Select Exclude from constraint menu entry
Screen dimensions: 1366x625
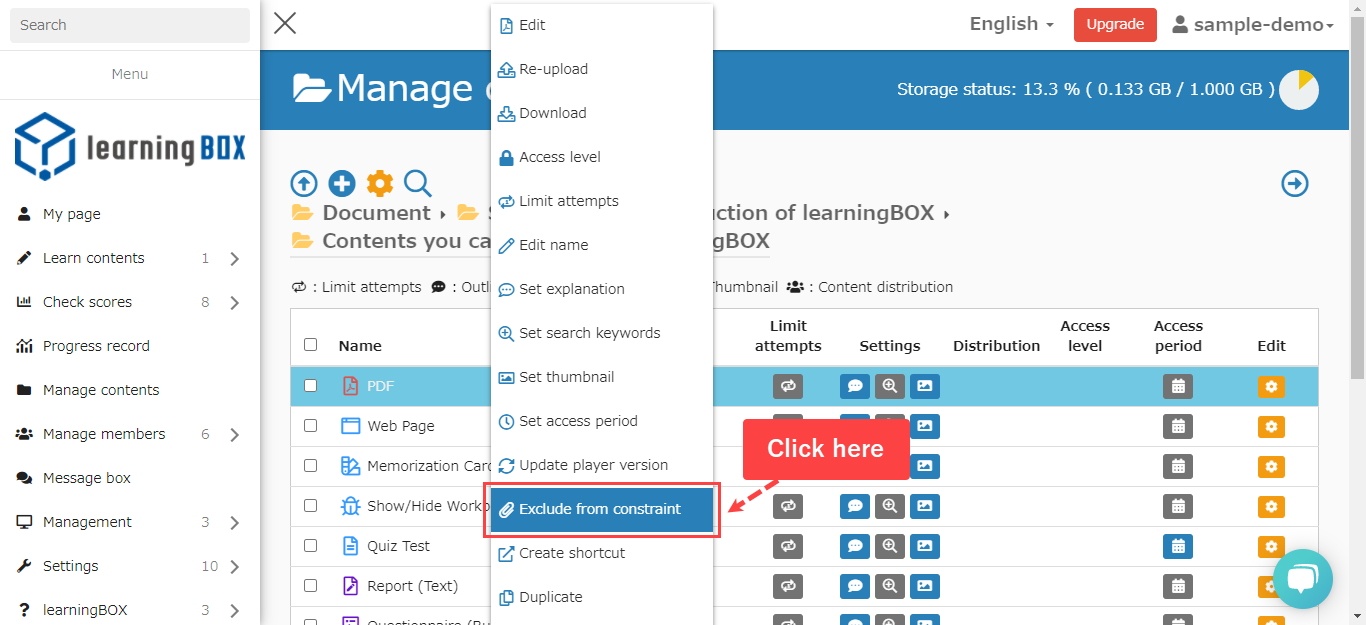click(601, 509)
